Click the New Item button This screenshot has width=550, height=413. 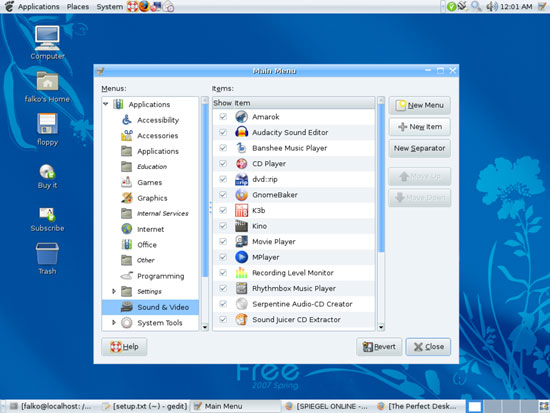click(420, 127)
